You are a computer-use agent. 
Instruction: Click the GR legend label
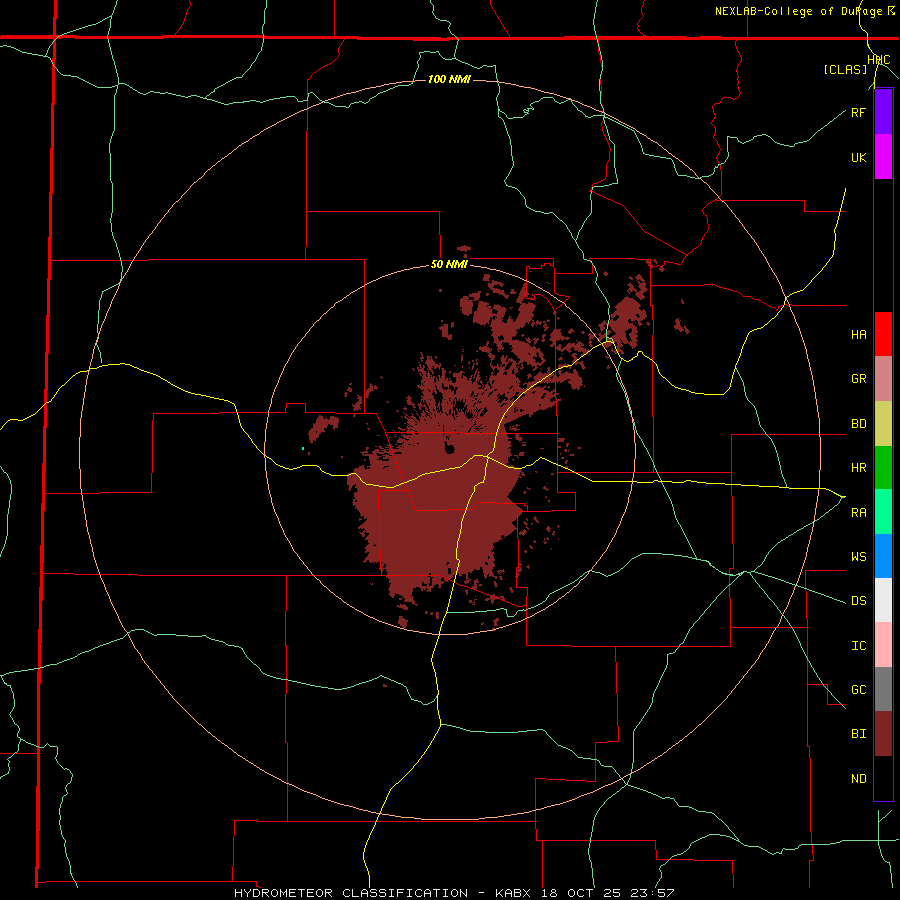click(858, 379)
